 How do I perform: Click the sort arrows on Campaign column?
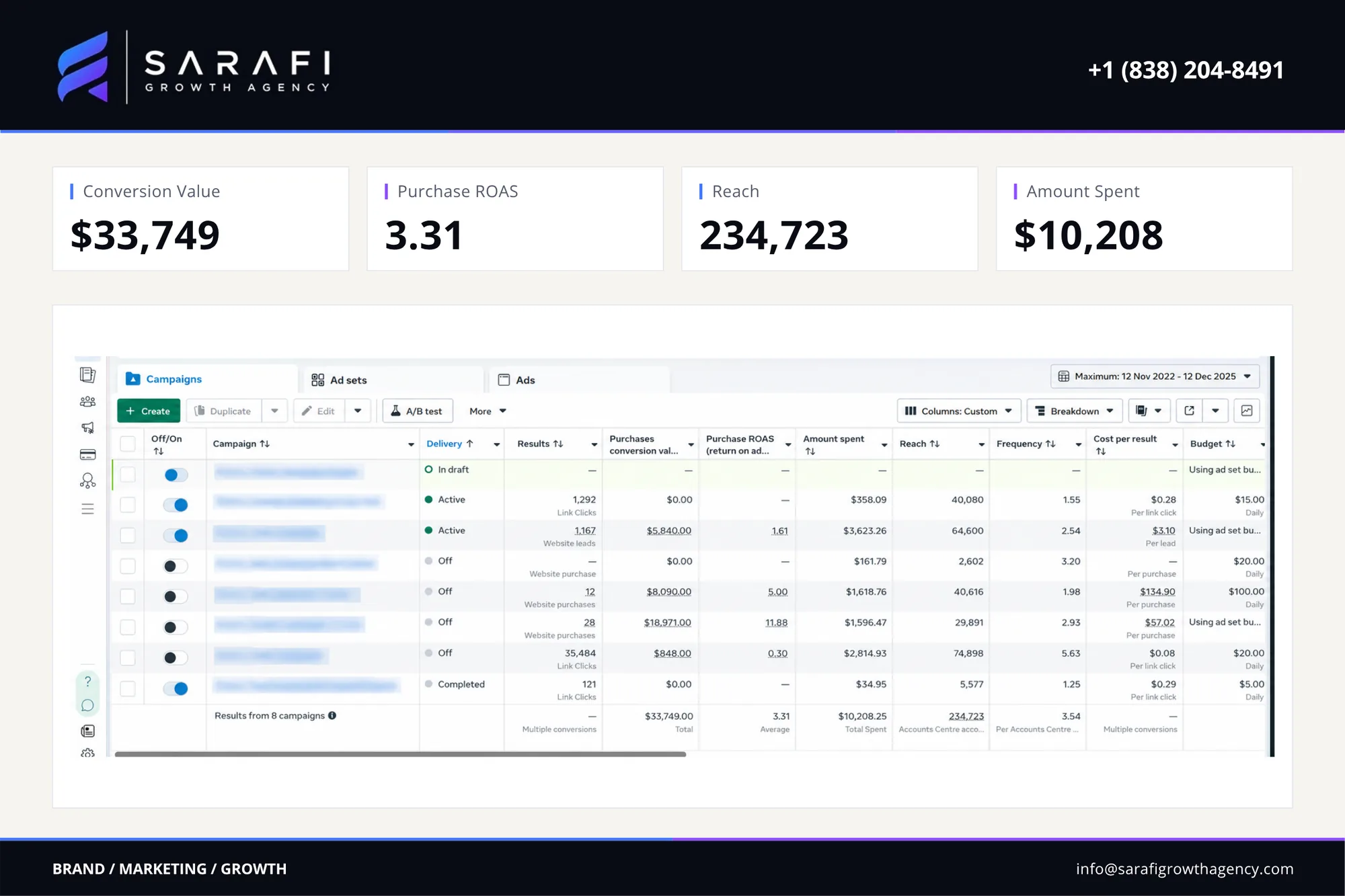(x=265, y=444)
